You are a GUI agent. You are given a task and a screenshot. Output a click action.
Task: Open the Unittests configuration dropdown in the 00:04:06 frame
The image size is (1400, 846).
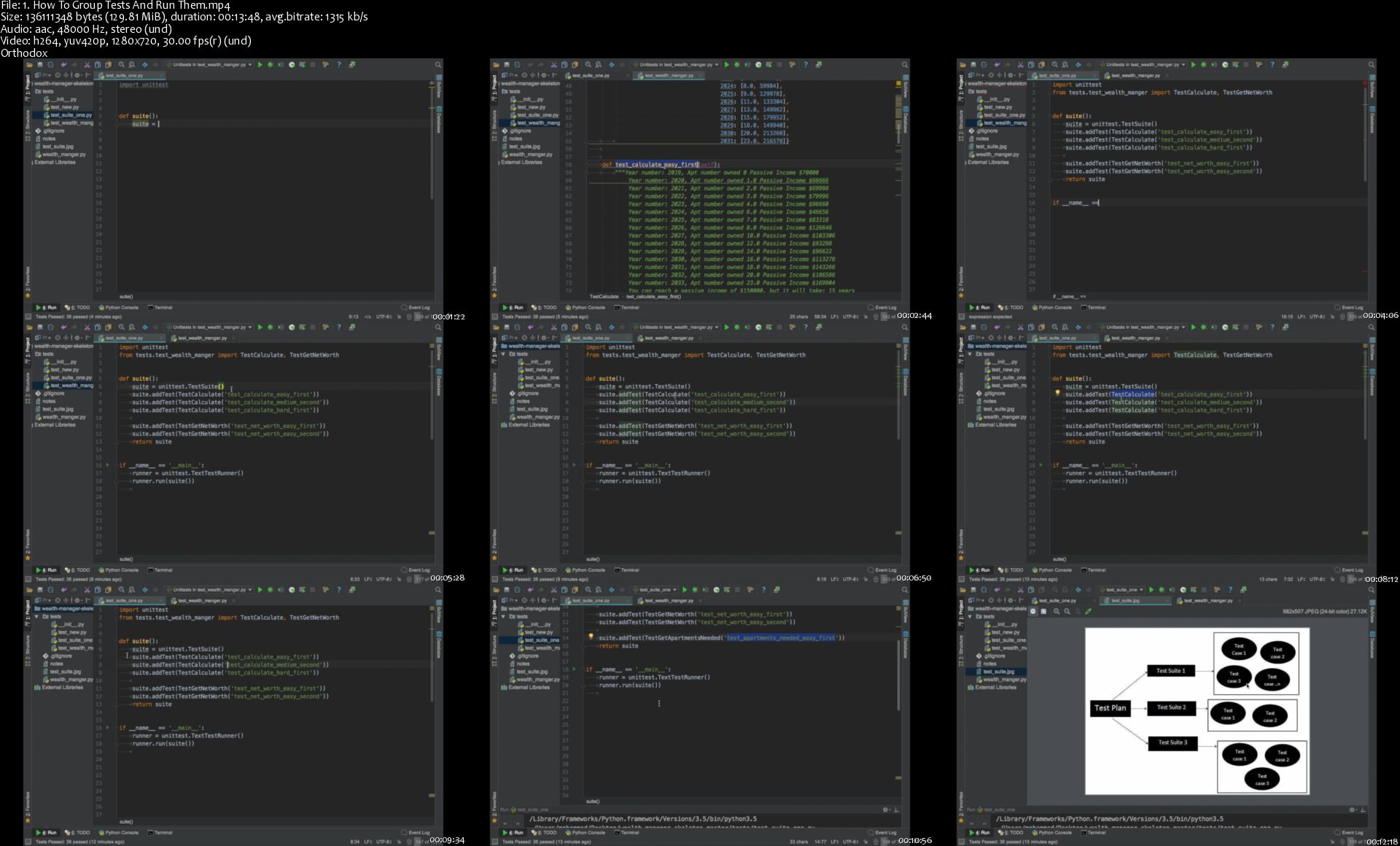1143,65
